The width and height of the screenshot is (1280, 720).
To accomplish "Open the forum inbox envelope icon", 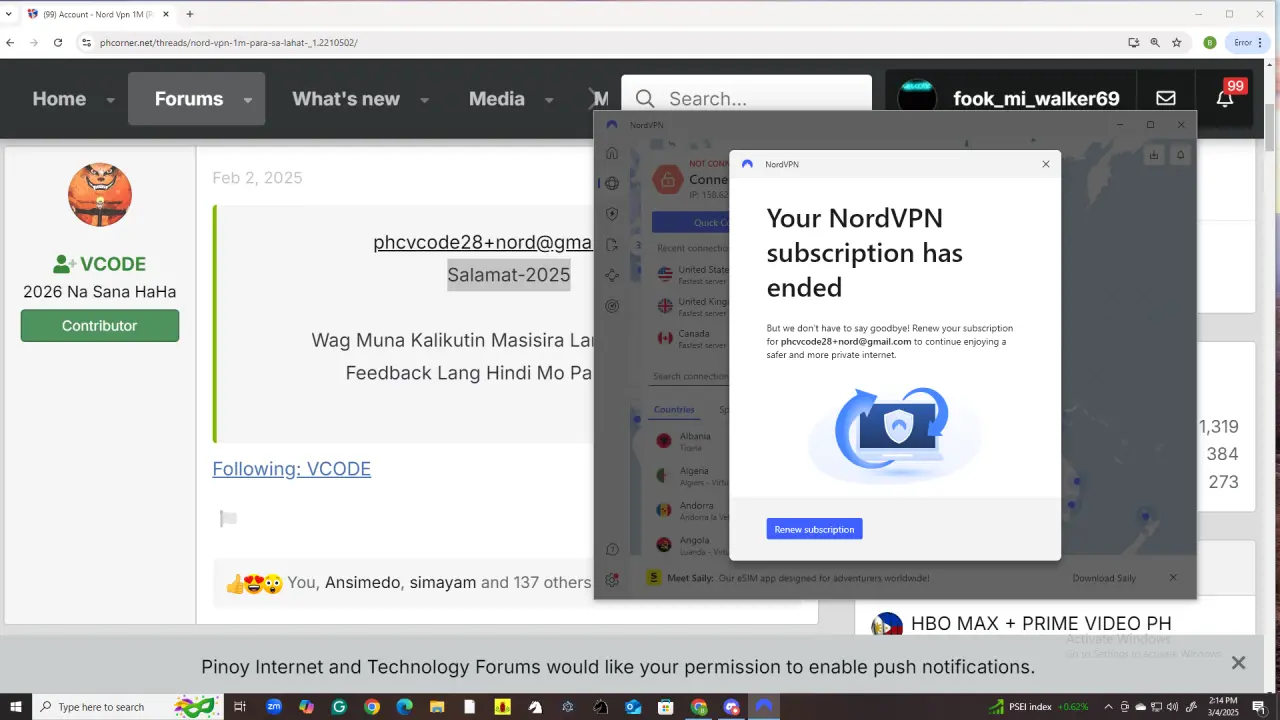I will point(1166,98).
